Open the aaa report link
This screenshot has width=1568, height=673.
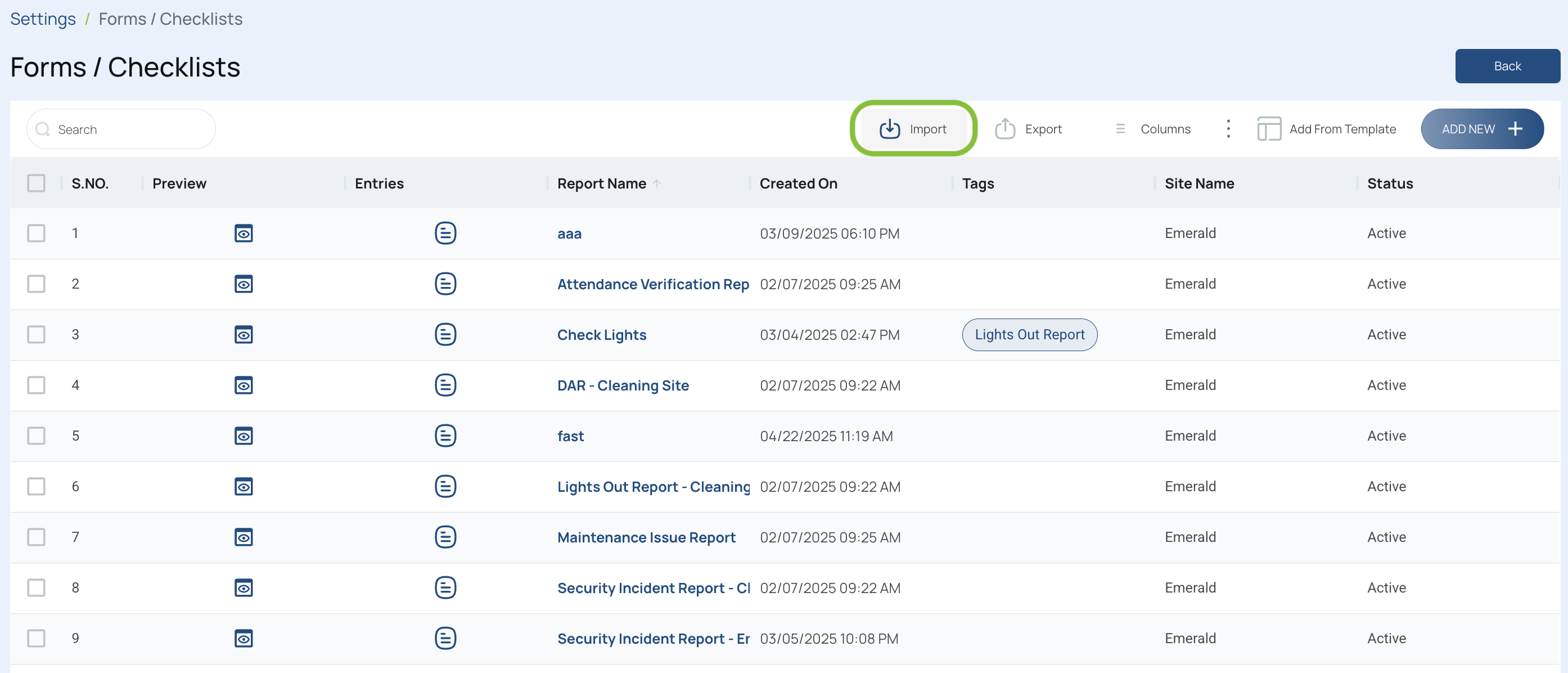569,234
